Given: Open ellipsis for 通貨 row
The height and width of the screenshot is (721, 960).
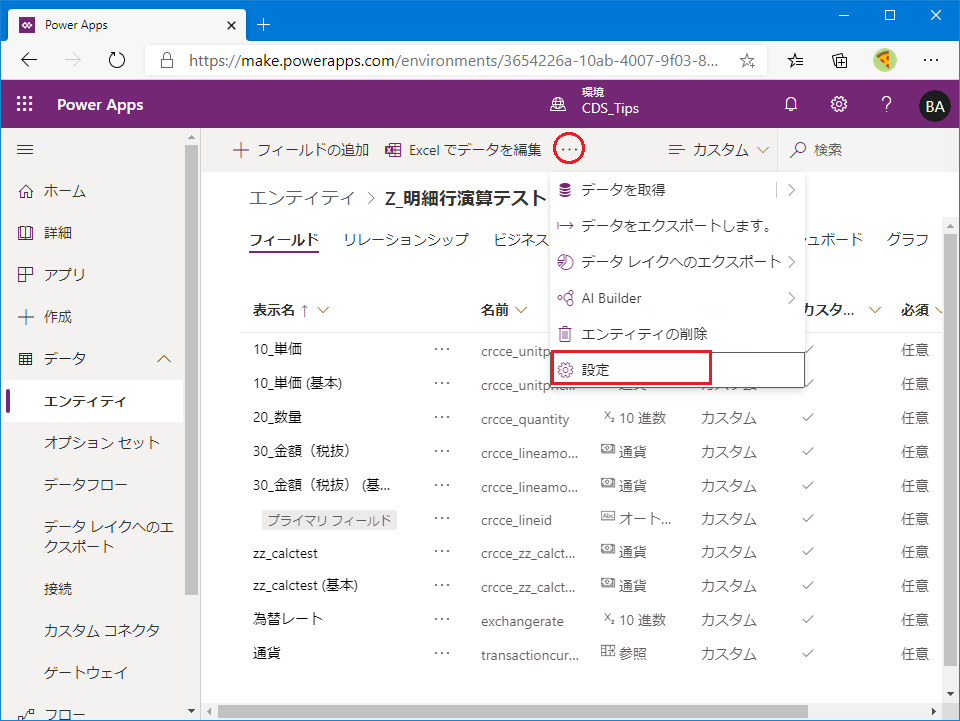Looking at the screenshot, I should tap(442, 653).
